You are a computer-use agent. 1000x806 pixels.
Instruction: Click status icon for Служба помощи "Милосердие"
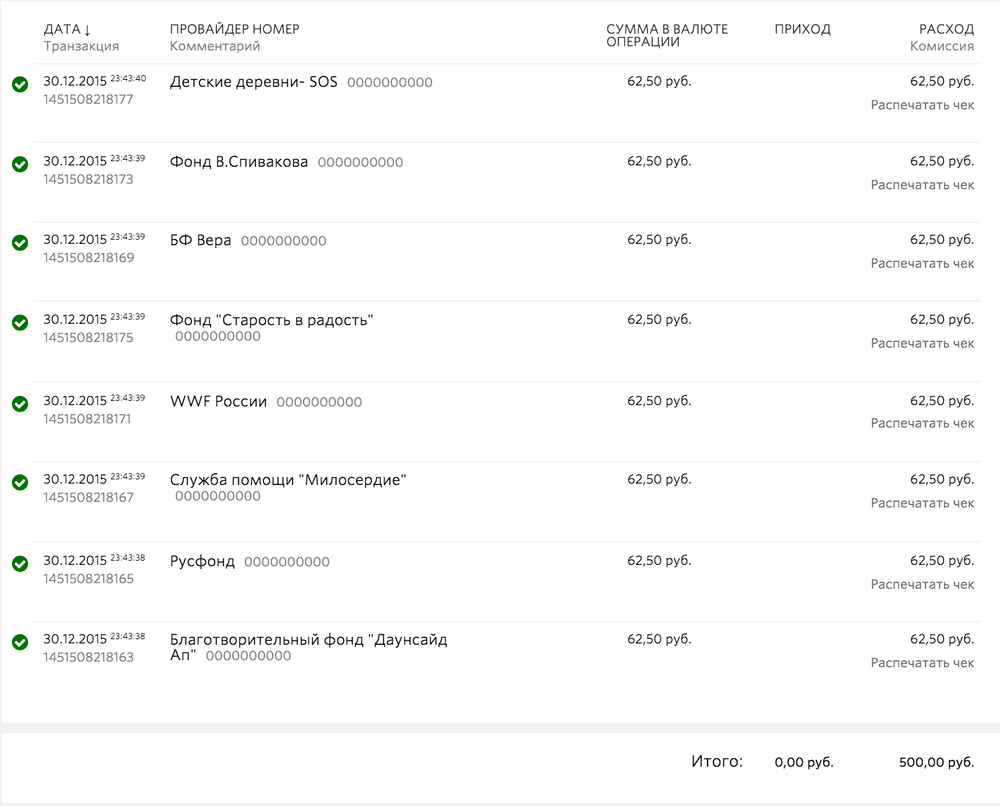click(20, 483)
